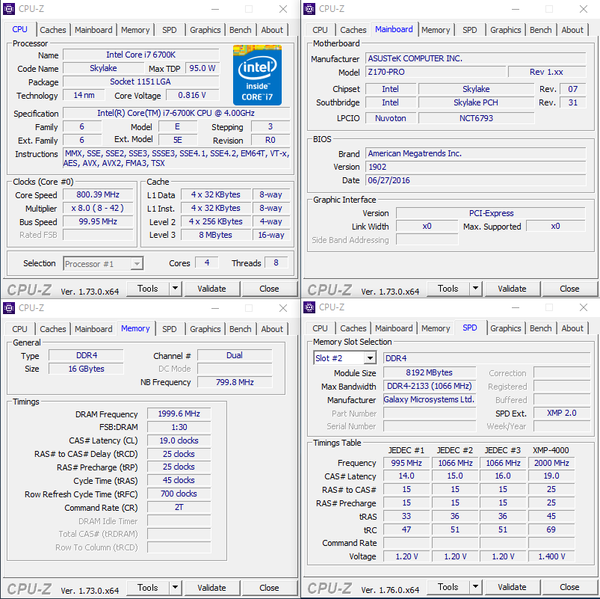
Task: Open Tools dropdown arrow in Mainboard window
Action: [476, 289]
